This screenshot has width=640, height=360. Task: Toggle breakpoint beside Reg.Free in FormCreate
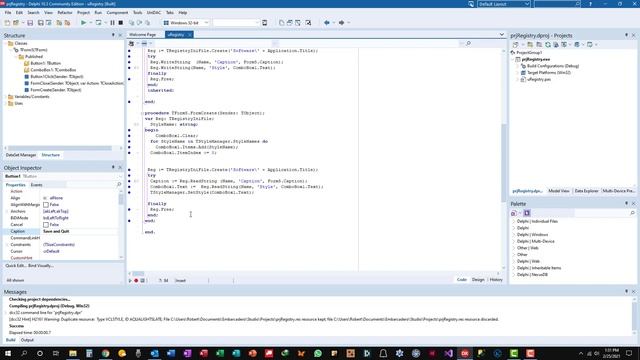click(x=129, y=209)
